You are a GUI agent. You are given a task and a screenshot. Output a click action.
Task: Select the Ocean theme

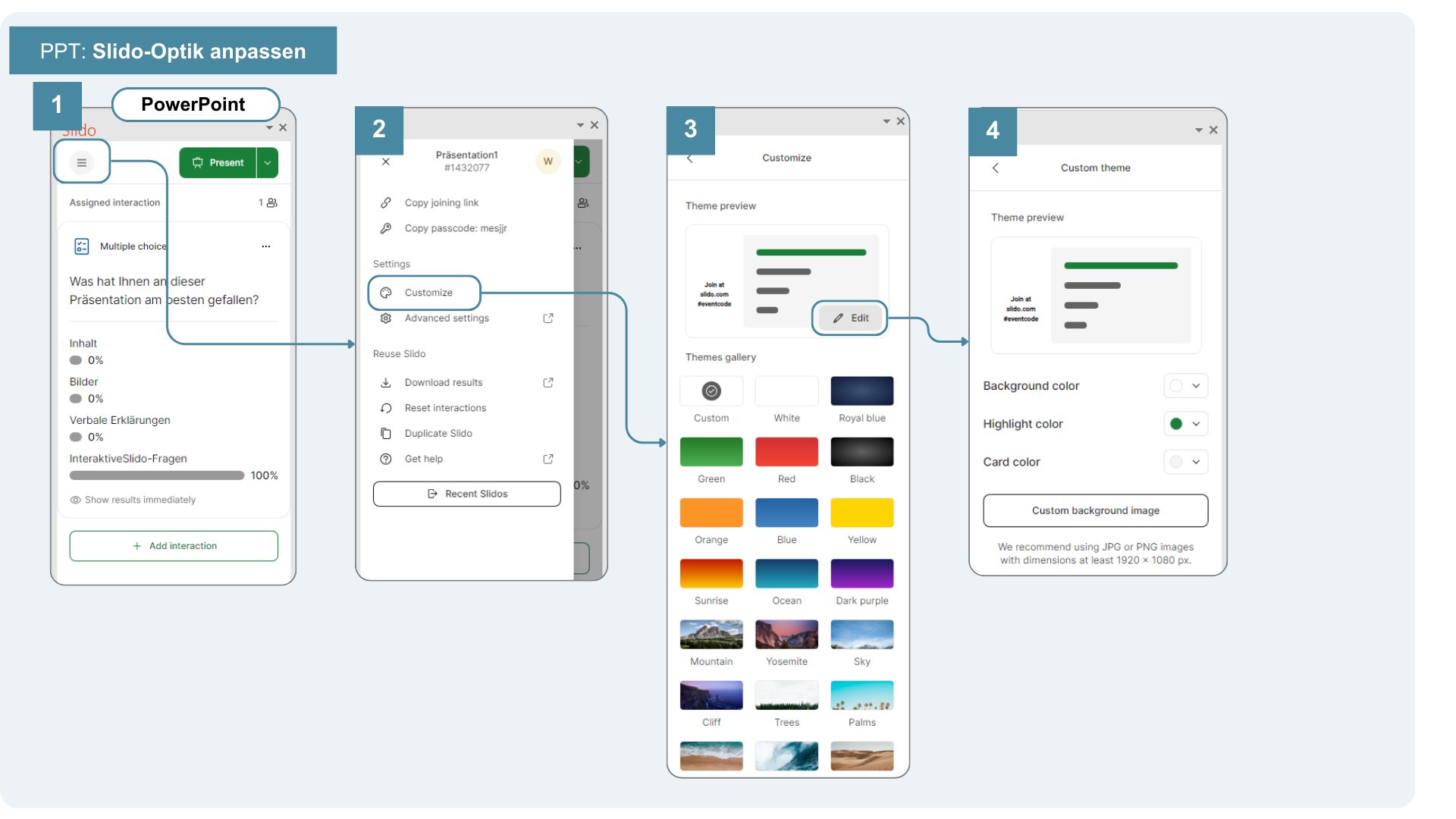coord(787,573)
